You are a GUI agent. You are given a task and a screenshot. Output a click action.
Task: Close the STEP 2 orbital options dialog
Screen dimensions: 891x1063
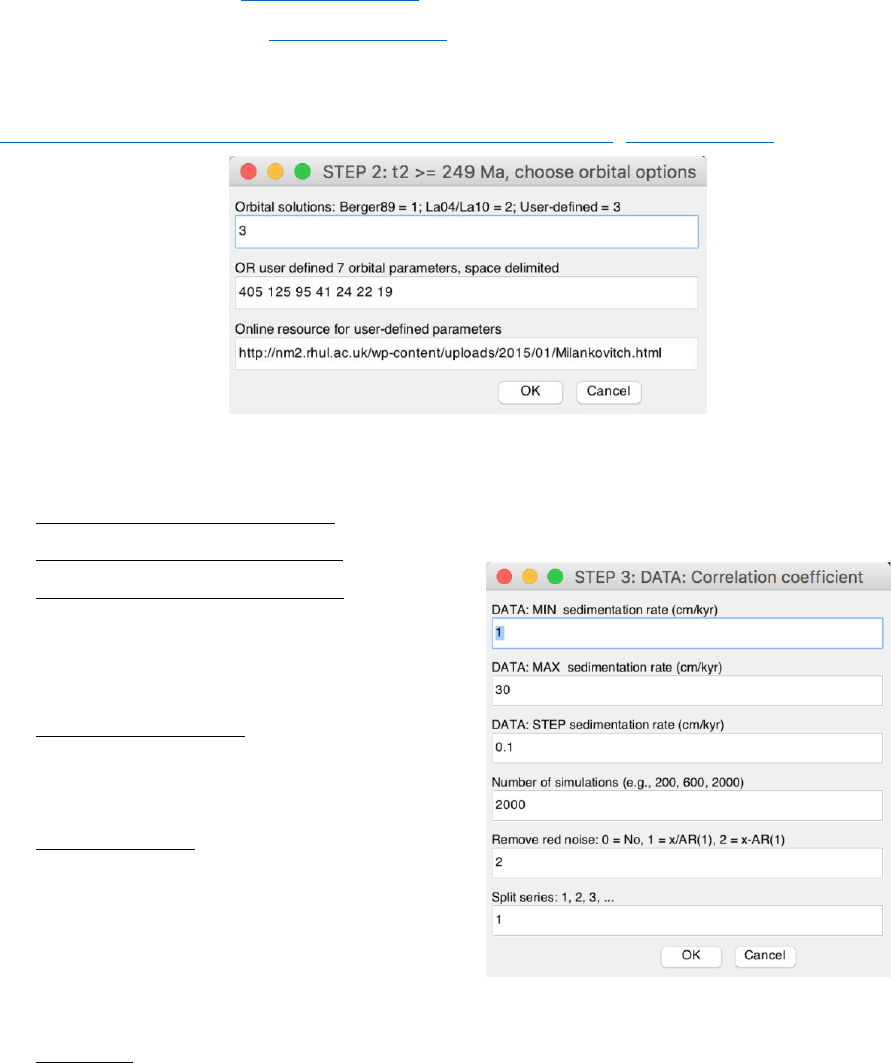pyautogui.click(x=247, y=172)
